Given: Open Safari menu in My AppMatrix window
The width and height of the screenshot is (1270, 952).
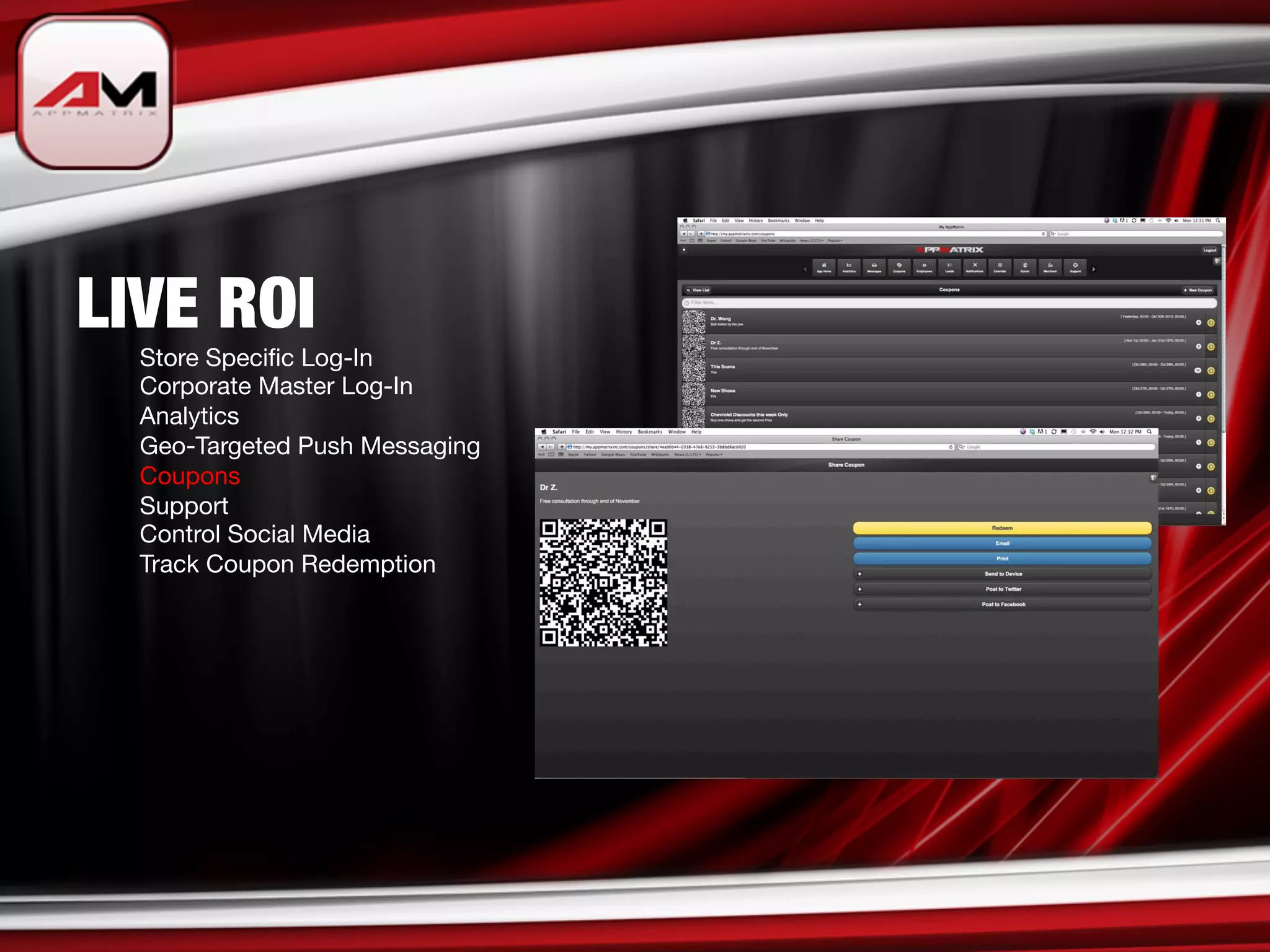Looking at the screenshot, I should (x=699, y=221).
